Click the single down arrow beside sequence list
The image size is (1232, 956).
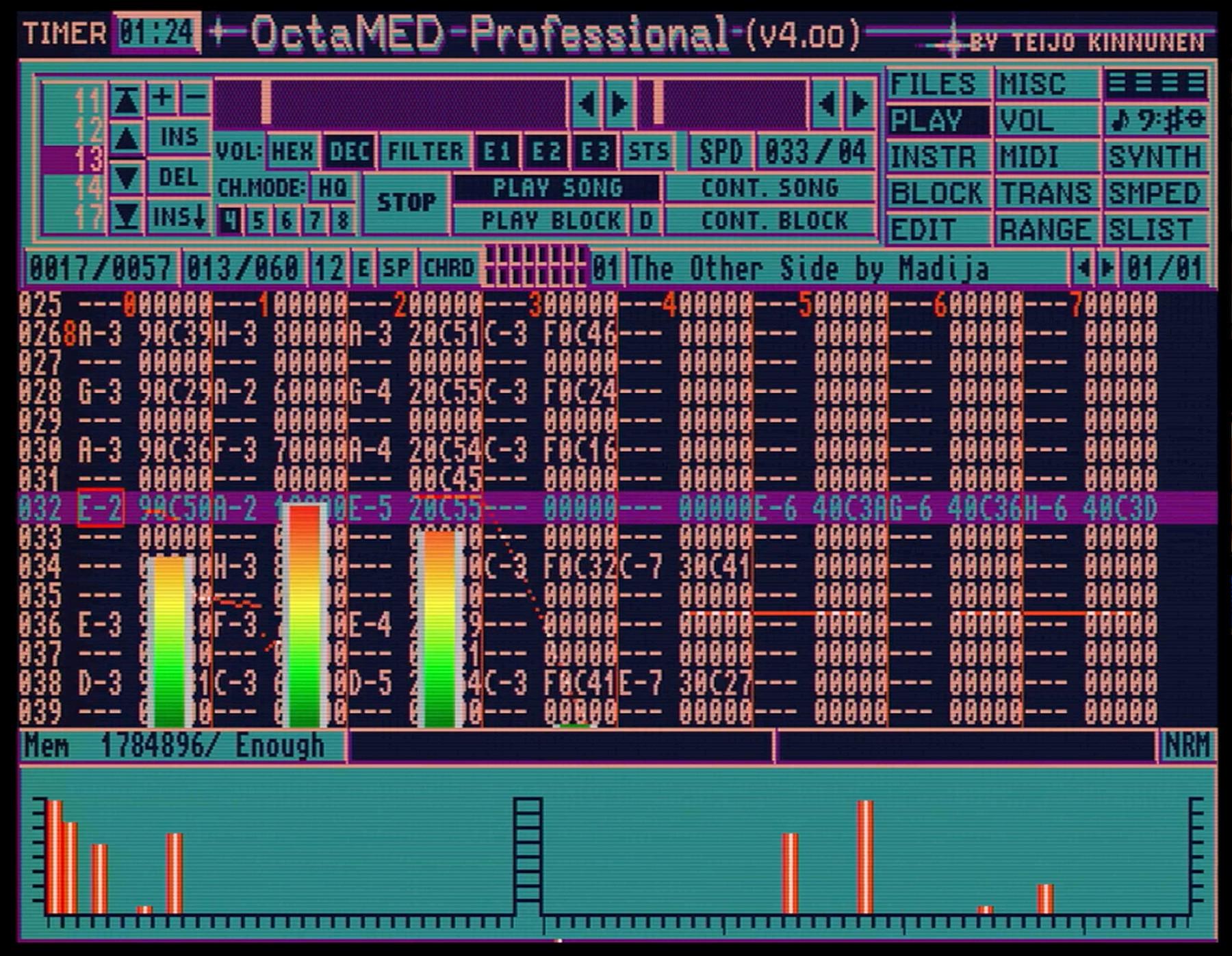[126, 178]
